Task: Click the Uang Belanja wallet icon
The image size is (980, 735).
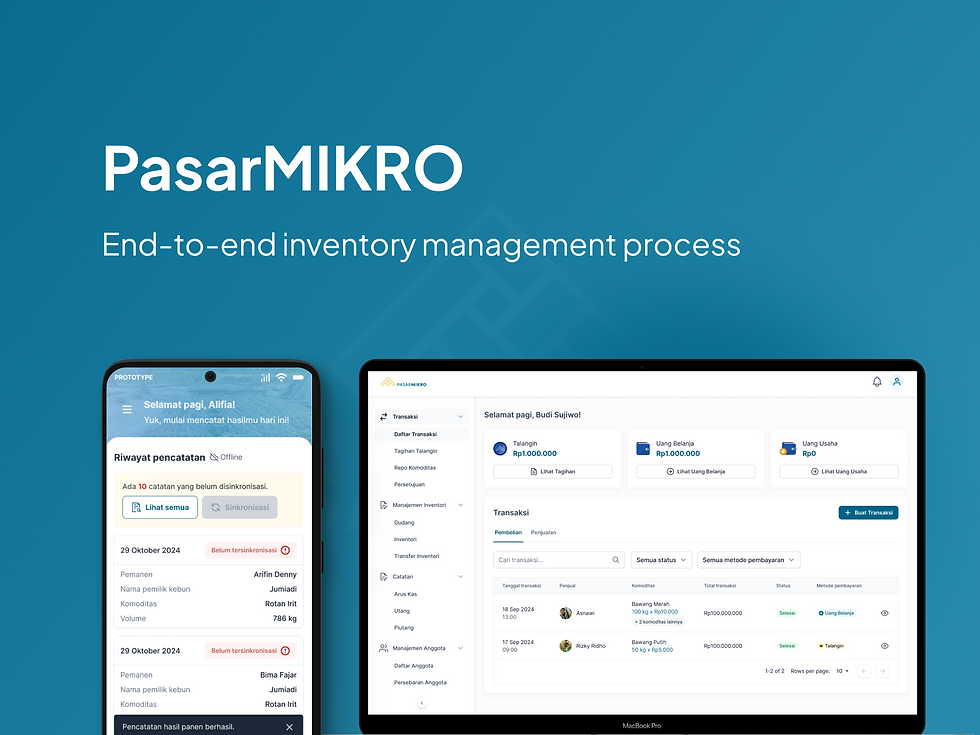Action: point(643,448)
